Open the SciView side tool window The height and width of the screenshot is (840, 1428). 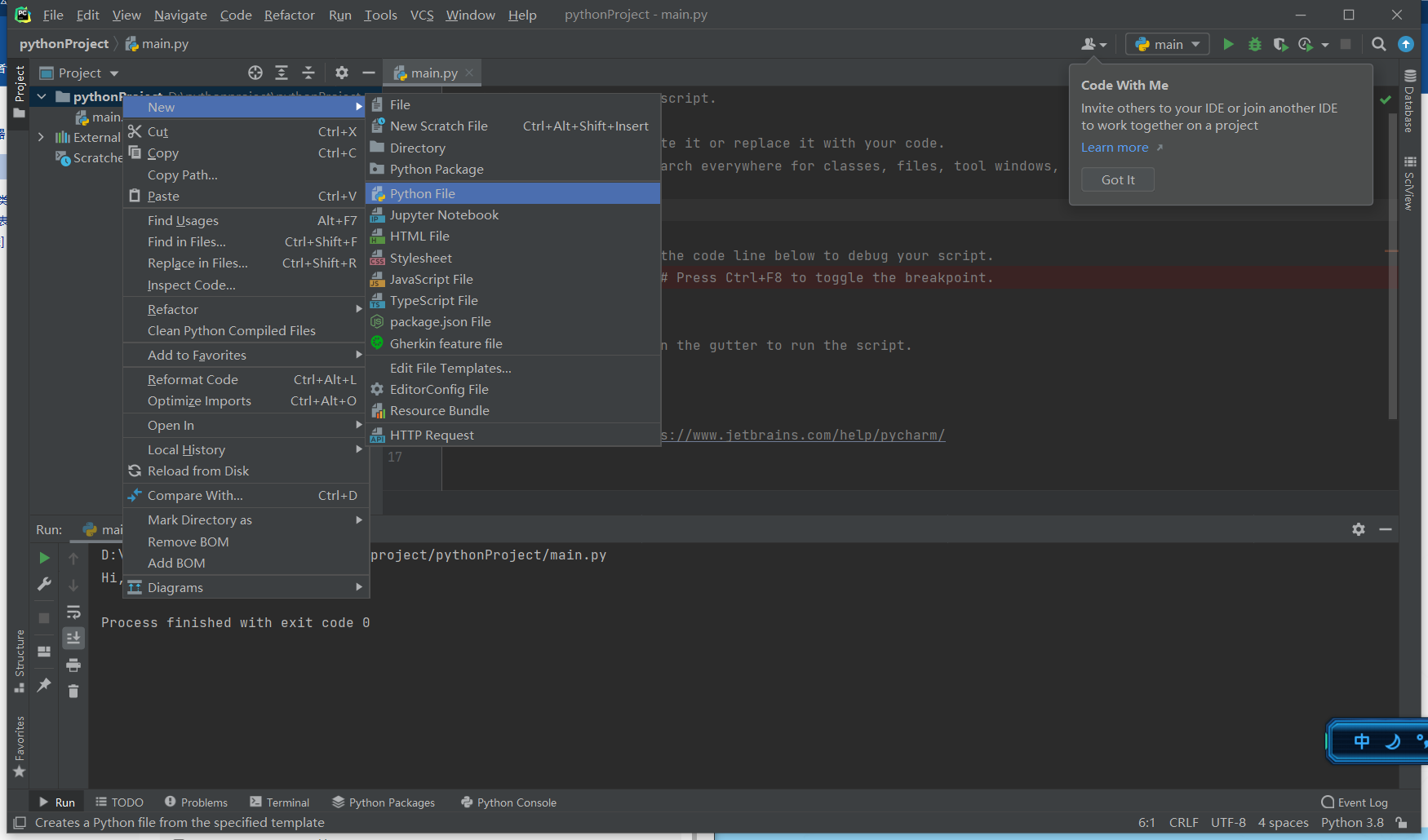pos(1409,183)
